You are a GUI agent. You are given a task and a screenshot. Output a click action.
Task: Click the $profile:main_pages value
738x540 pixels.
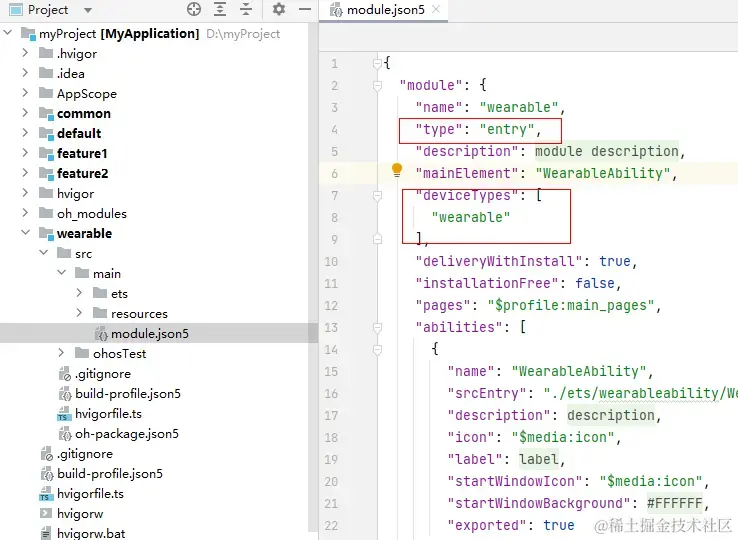click(571, 306)
